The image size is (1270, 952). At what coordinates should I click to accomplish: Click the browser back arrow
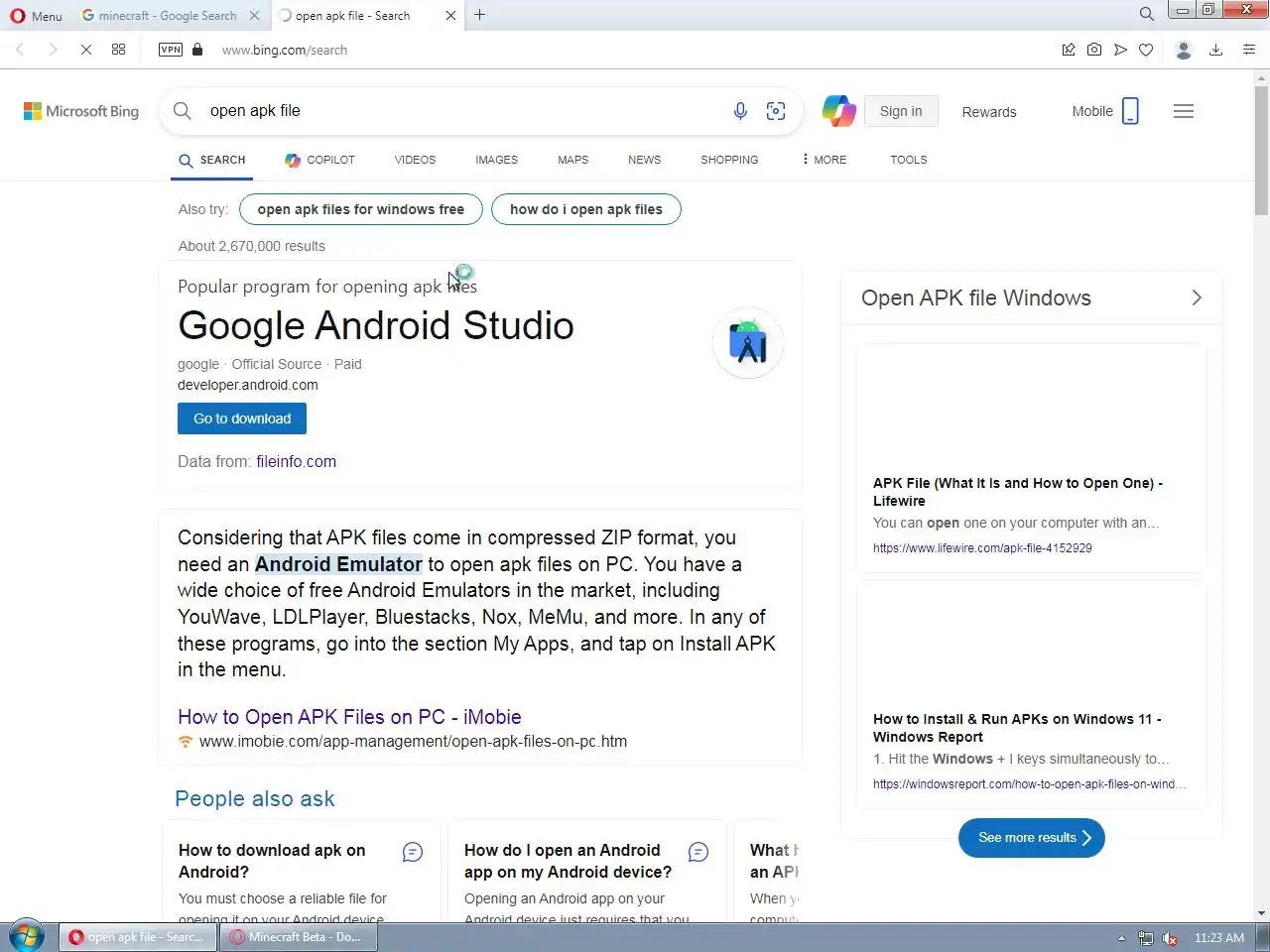20,50
